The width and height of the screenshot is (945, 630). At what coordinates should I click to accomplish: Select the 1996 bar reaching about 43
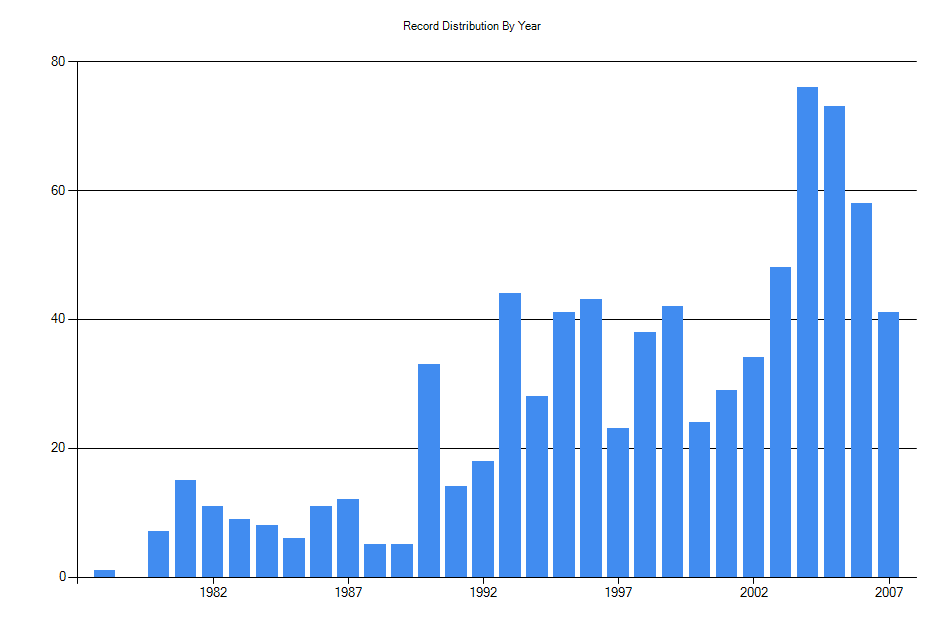[591, 438]
